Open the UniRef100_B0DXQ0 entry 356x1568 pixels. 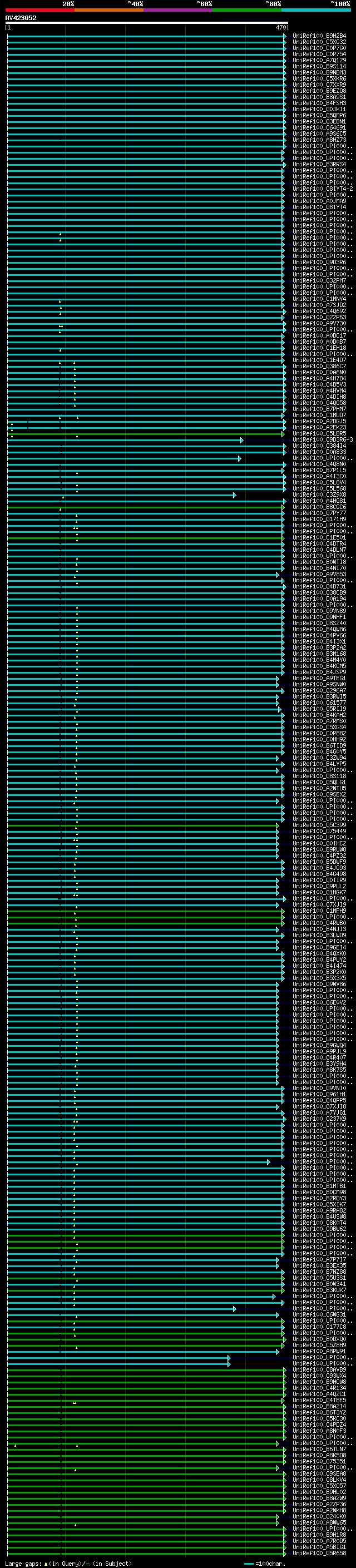pyautogui.click(x=319, y=1338)
